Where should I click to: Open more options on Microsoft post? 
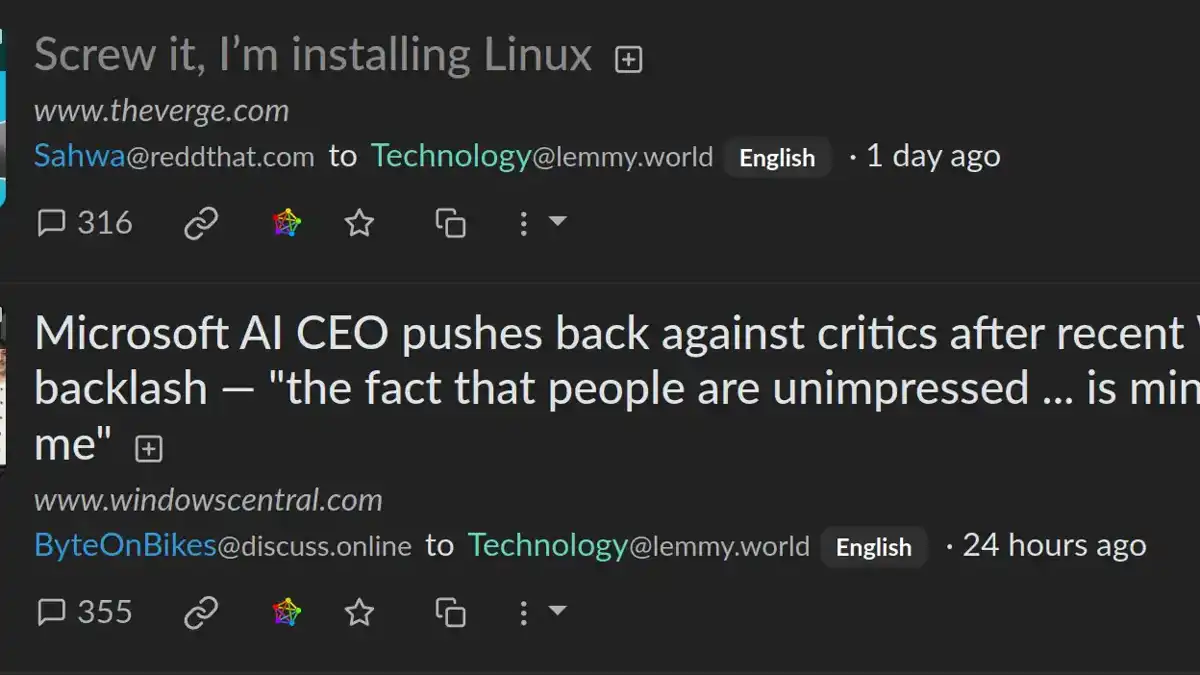(x=540, y=611)
